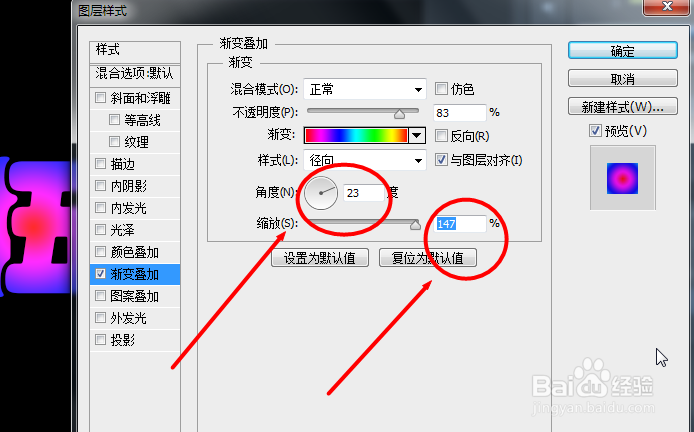Click the 缩放 percentage input field
The height and width of the screenshot is (432, 694).
(459, 224)
